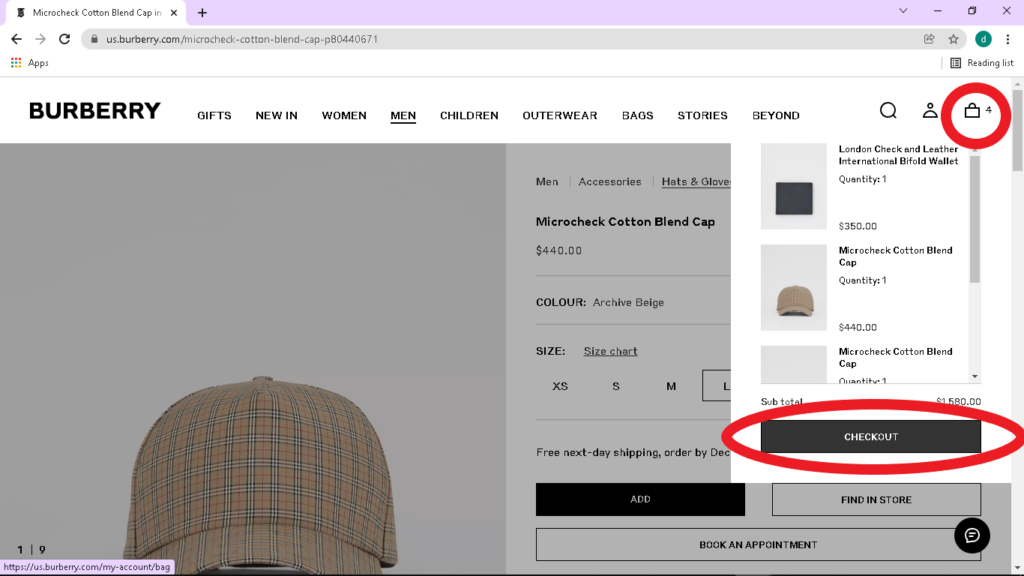The height and width of the screenshot is (576, 1024).
Task: Open the Bags menu
Action: pyautogui.click(x=637, y=116)
